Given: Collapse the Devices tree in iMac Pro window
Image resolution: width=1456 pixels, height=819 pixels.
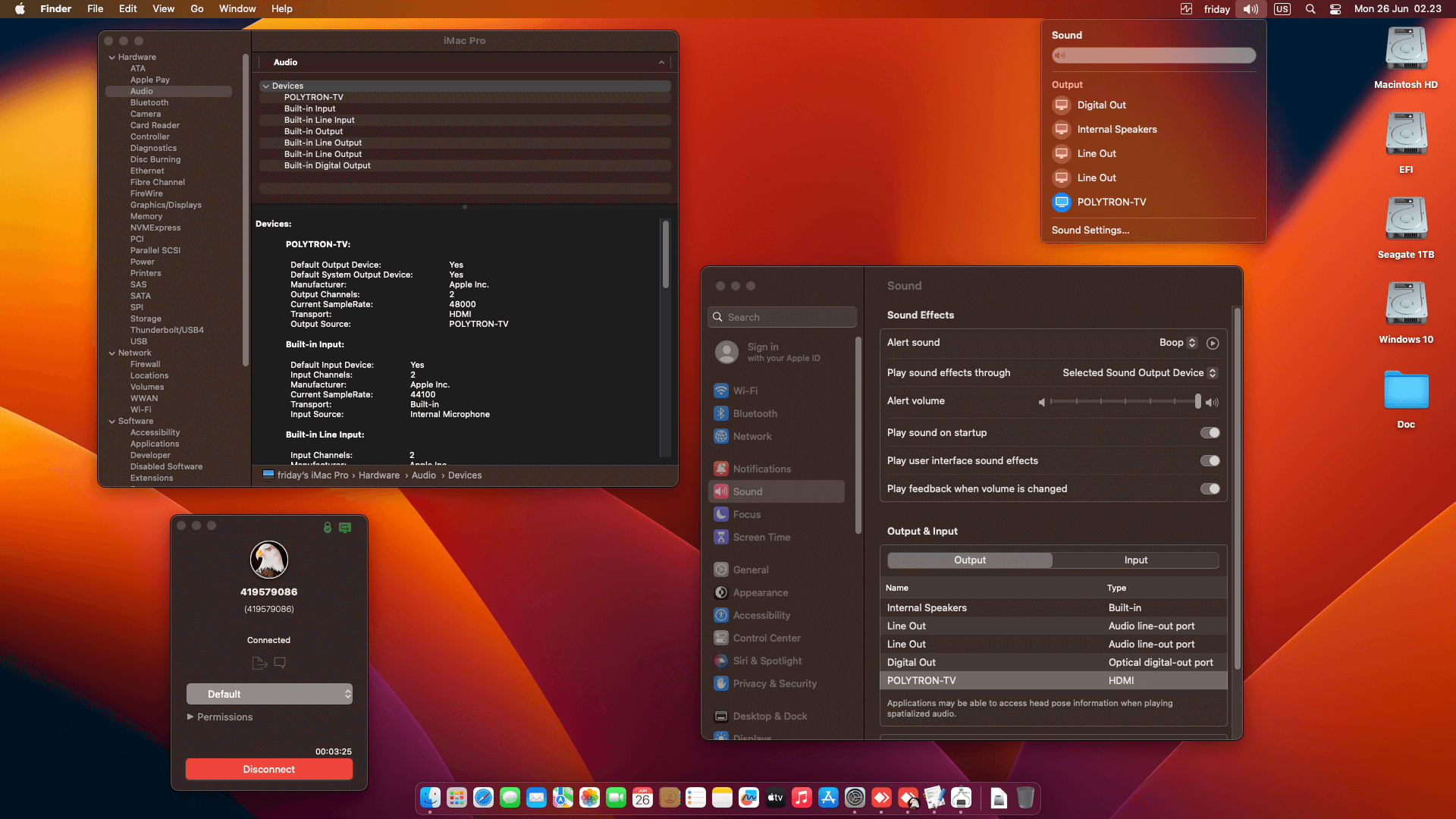Looking at the screenshot, I should point(266,86).
